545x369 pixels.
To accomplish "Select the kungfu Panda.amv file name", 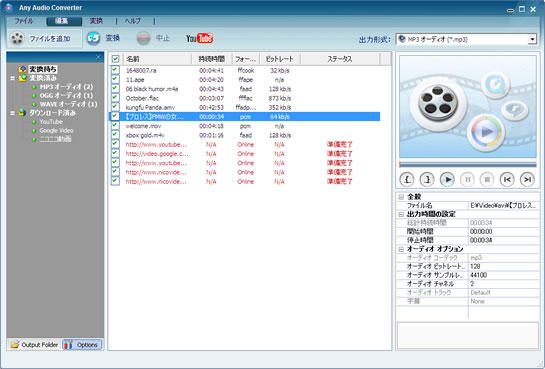I will coord(150,108).
